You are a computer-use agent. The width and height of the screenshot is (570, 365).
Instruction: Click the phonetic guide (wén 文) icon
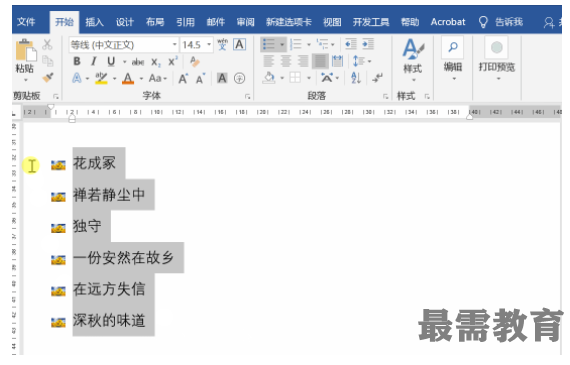point(222,45)
